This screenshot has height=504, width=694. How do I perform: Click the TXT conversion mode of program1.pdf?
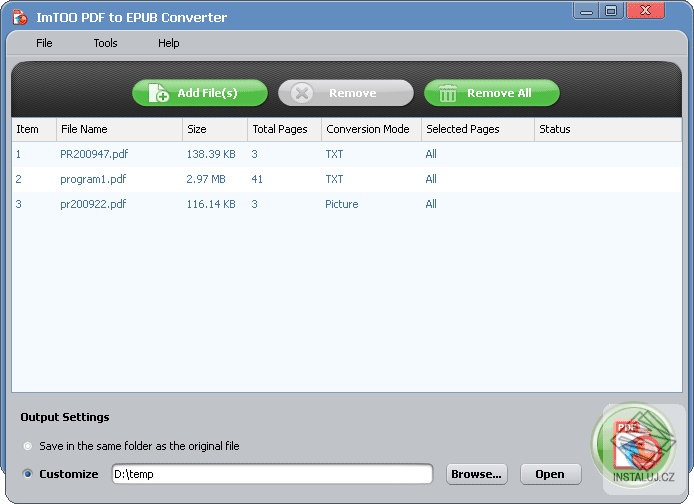tap(334, 179)
